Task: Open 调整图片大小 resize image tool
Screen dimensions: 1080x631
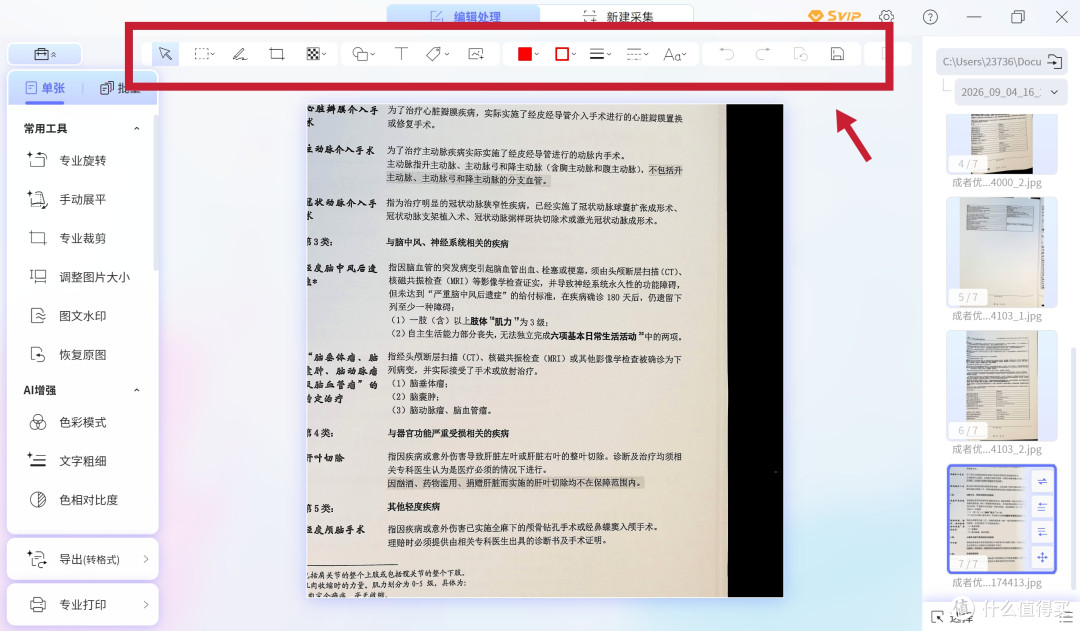Action: pos(79,277)
